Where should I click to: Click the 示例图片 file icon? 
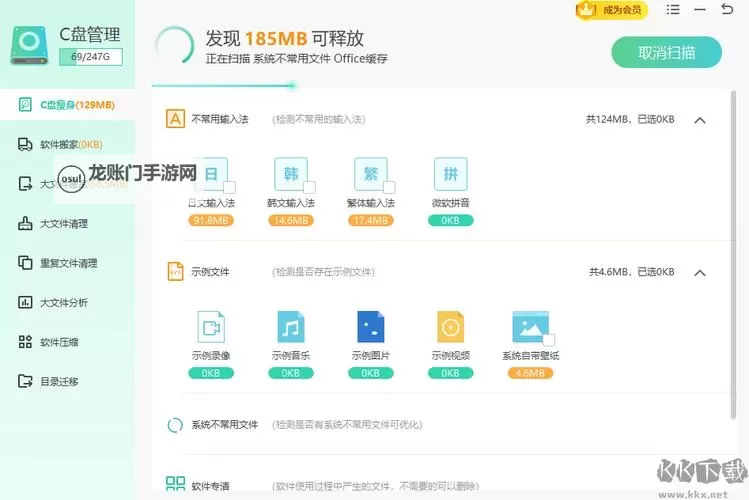[371, 327]
